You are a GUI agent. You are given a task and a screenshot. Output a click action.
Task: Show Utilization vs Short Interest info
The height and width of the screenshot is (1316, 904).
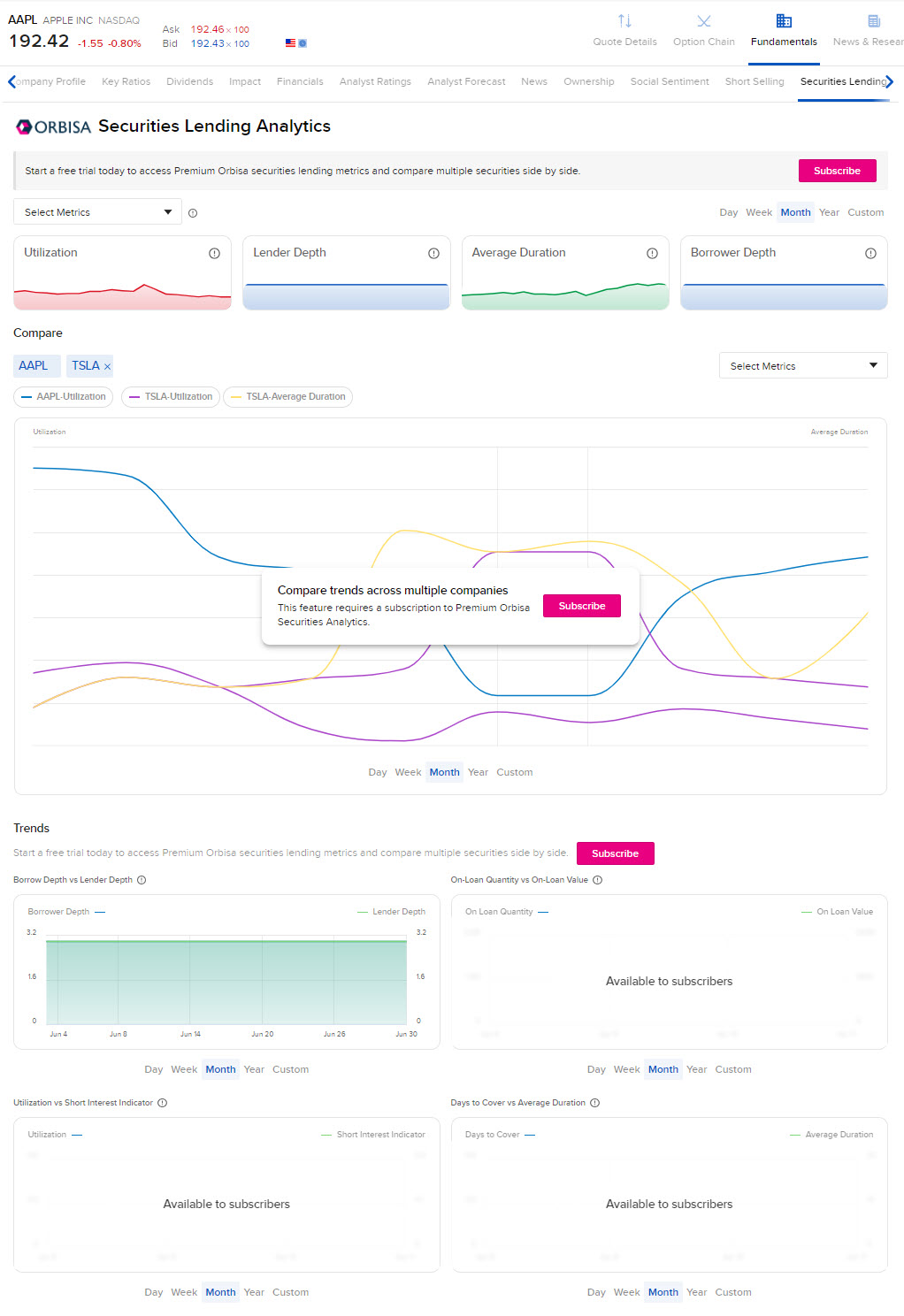point(162,1103)
